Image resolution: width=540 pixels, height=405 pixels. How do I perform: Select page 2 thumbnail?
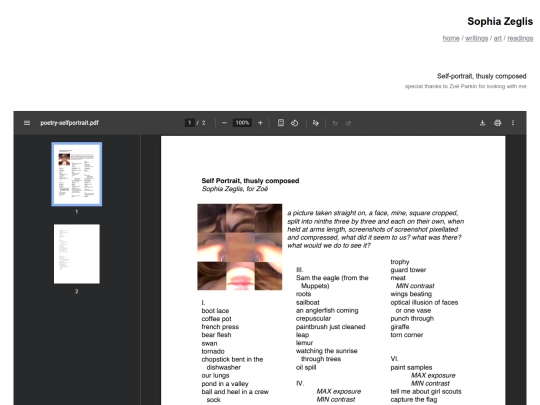pyautogui.click(x=76, y=254)
